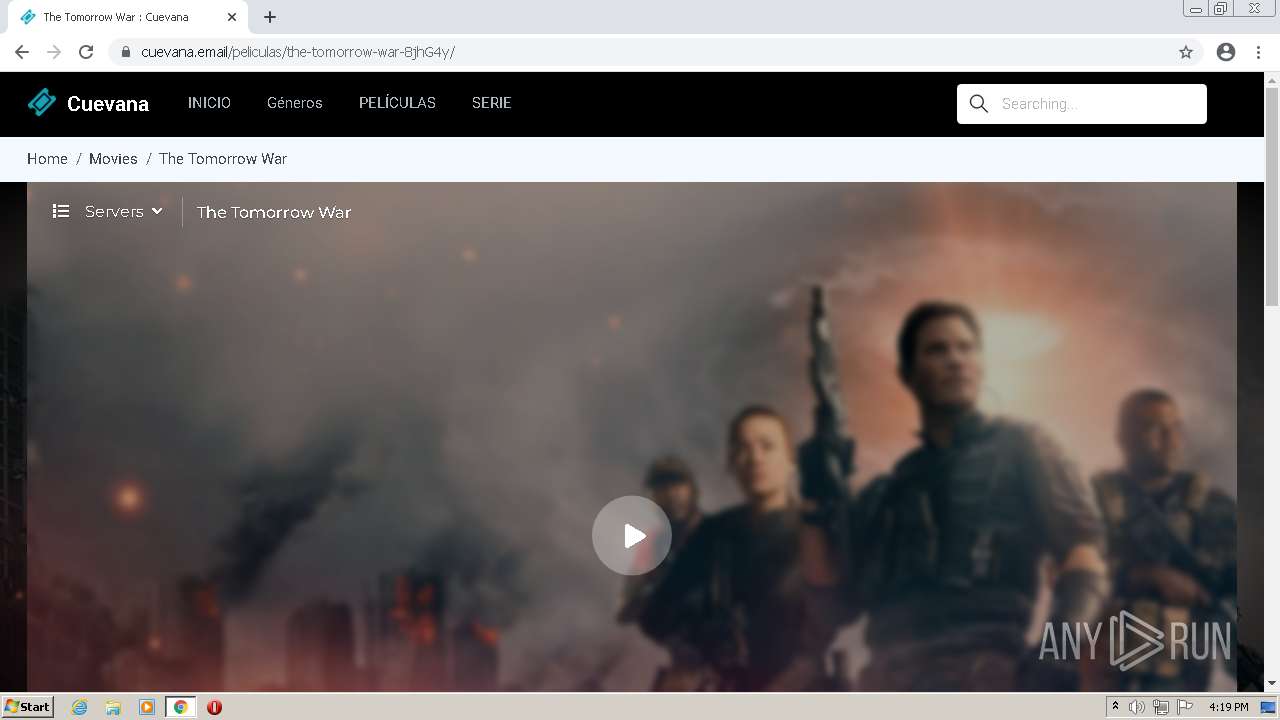Open a new browser tab
Screen dimensions: 1280x720
(270, 17)
